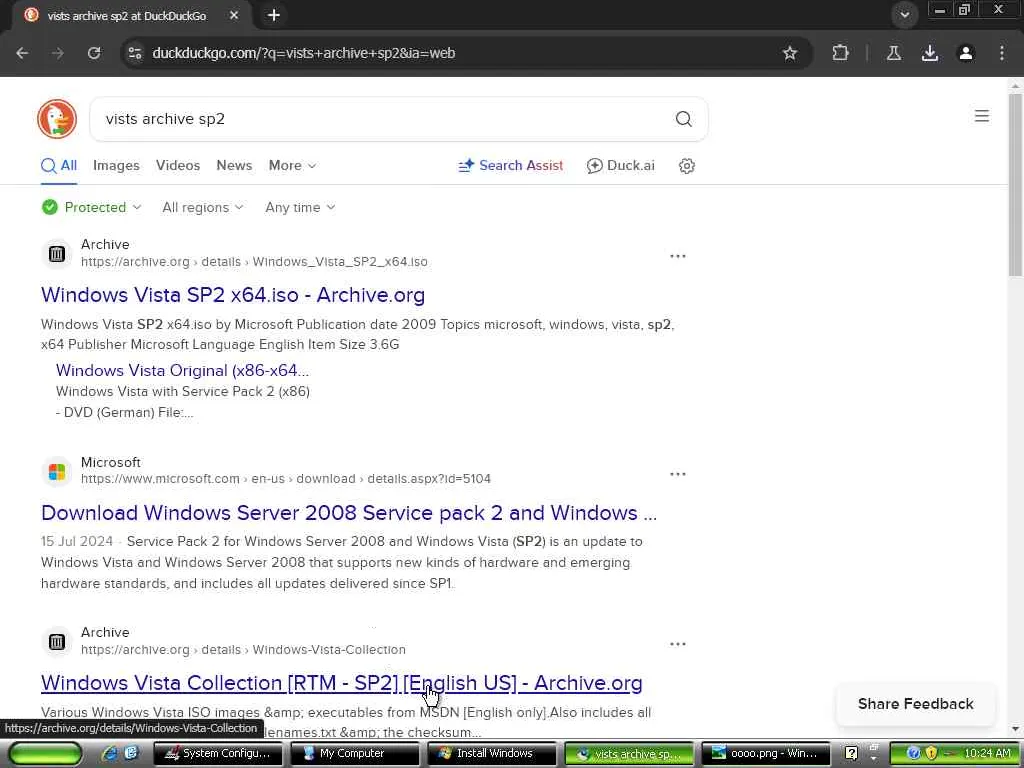Open Download Windows Server 2008 Service pack 2 result

click(349, 513)
